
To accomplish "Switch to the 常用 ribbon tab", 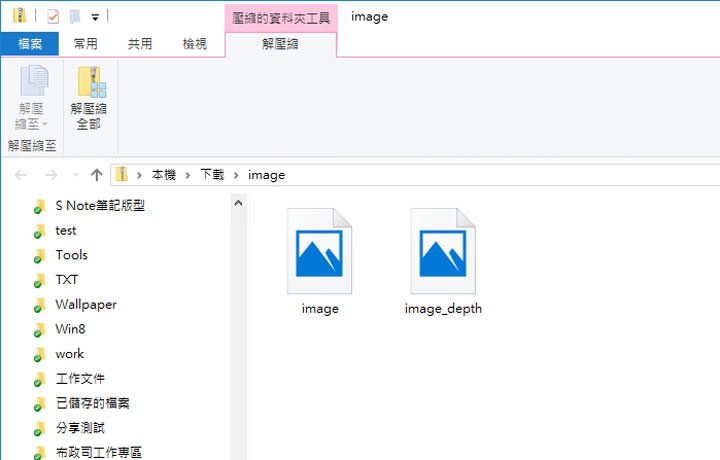I will 85,44.
